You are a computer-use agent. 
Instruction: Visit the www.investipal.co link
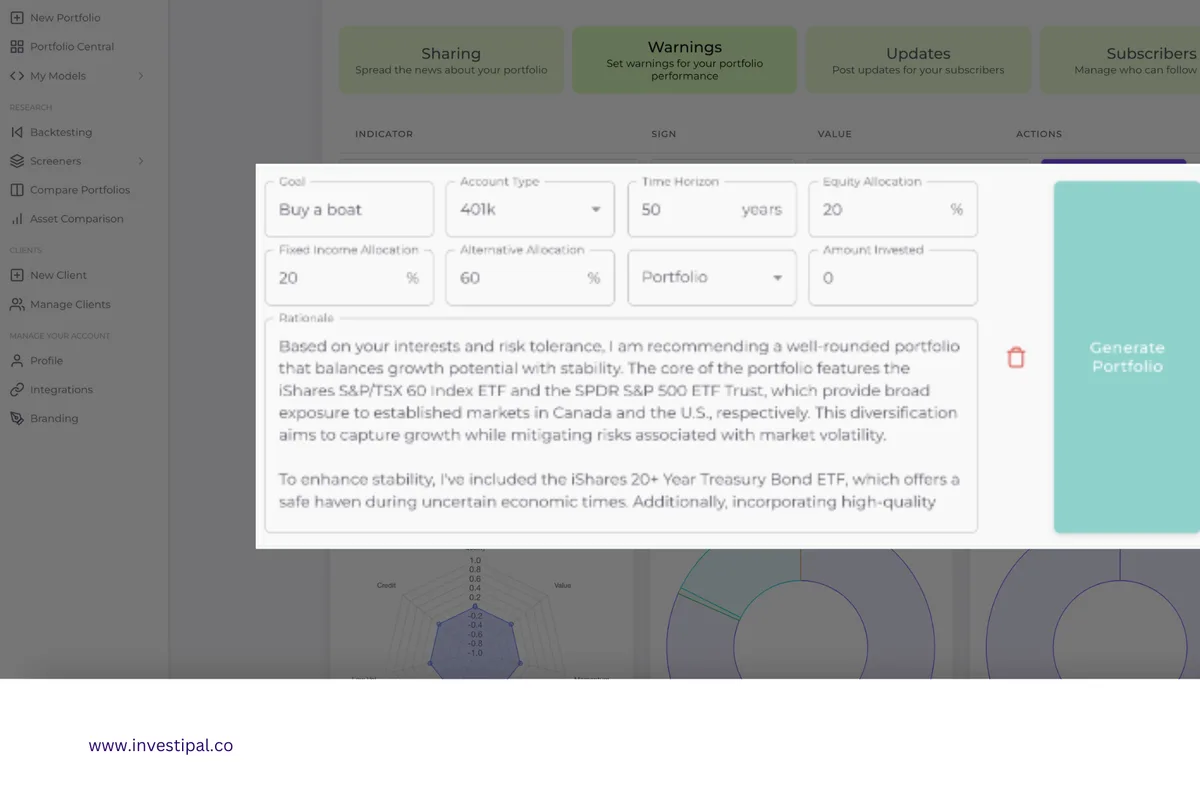pyautogui.click(x=162, y=745)
